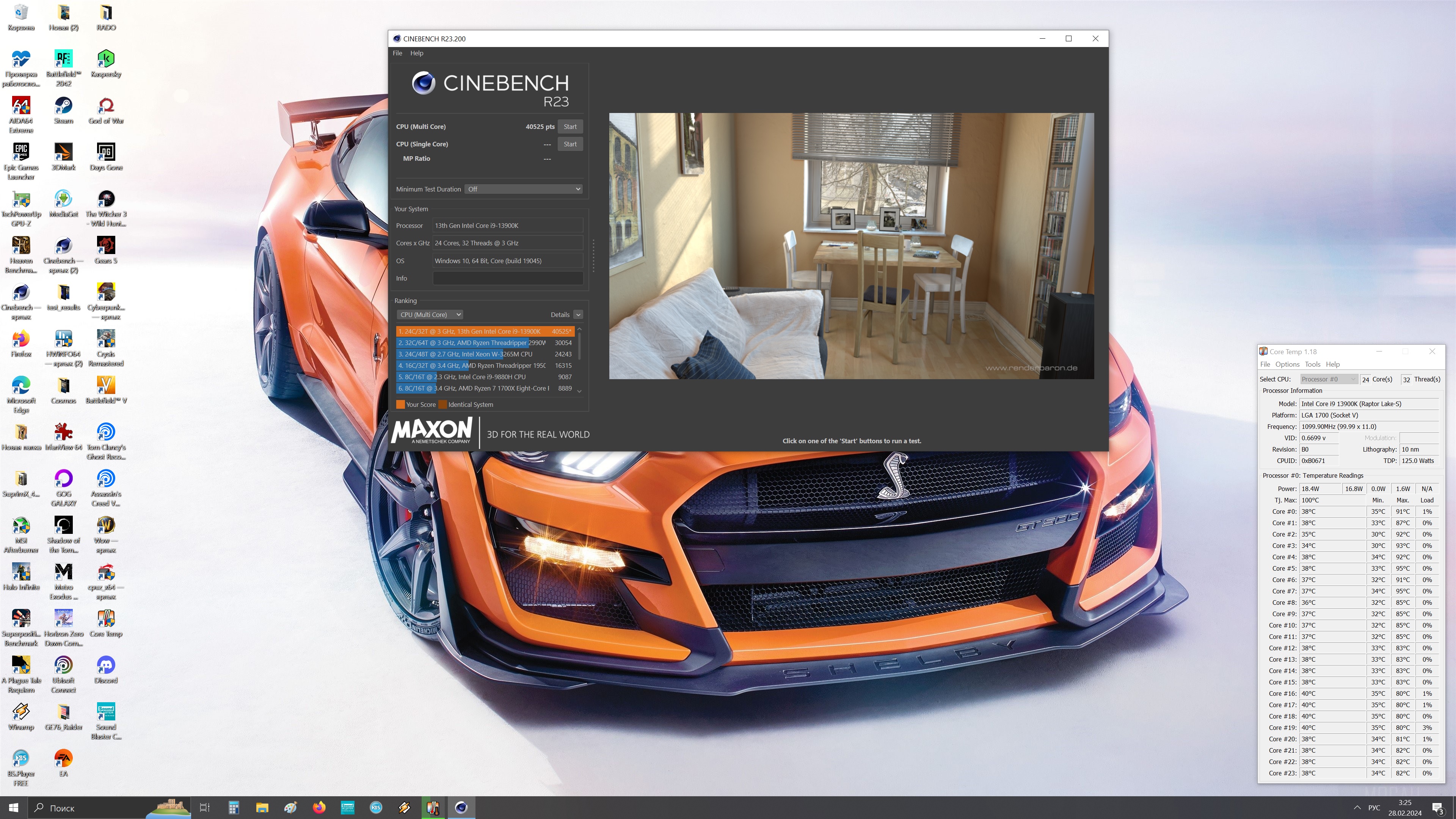Click the Firefox icon in the taskbar
Viewport: 1456px width, 819px height.
pyautogui.click(x=319, y=807)
